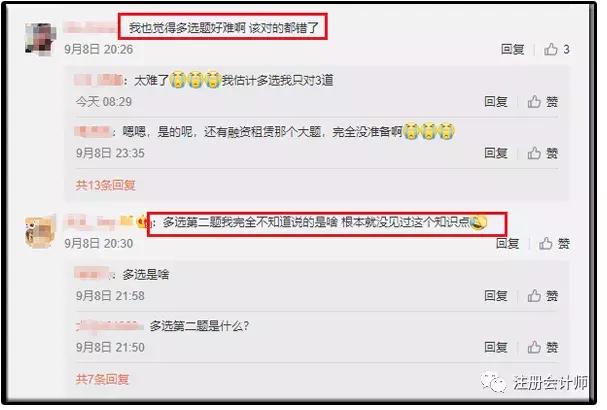Open first commenter's pixelated avatar
Viewport: 607px width, 410px height.
click(x=41, y=39)
